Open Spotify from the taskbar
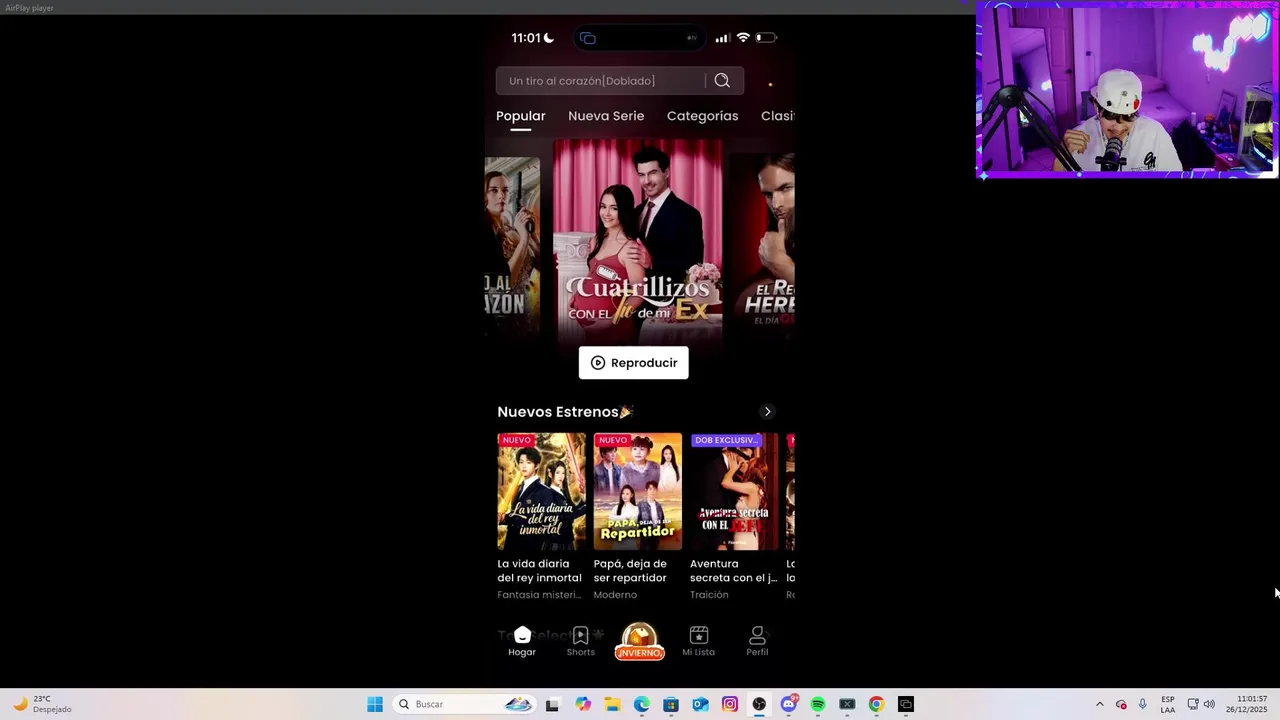1280x720 pixels. [x=818, y=704]
